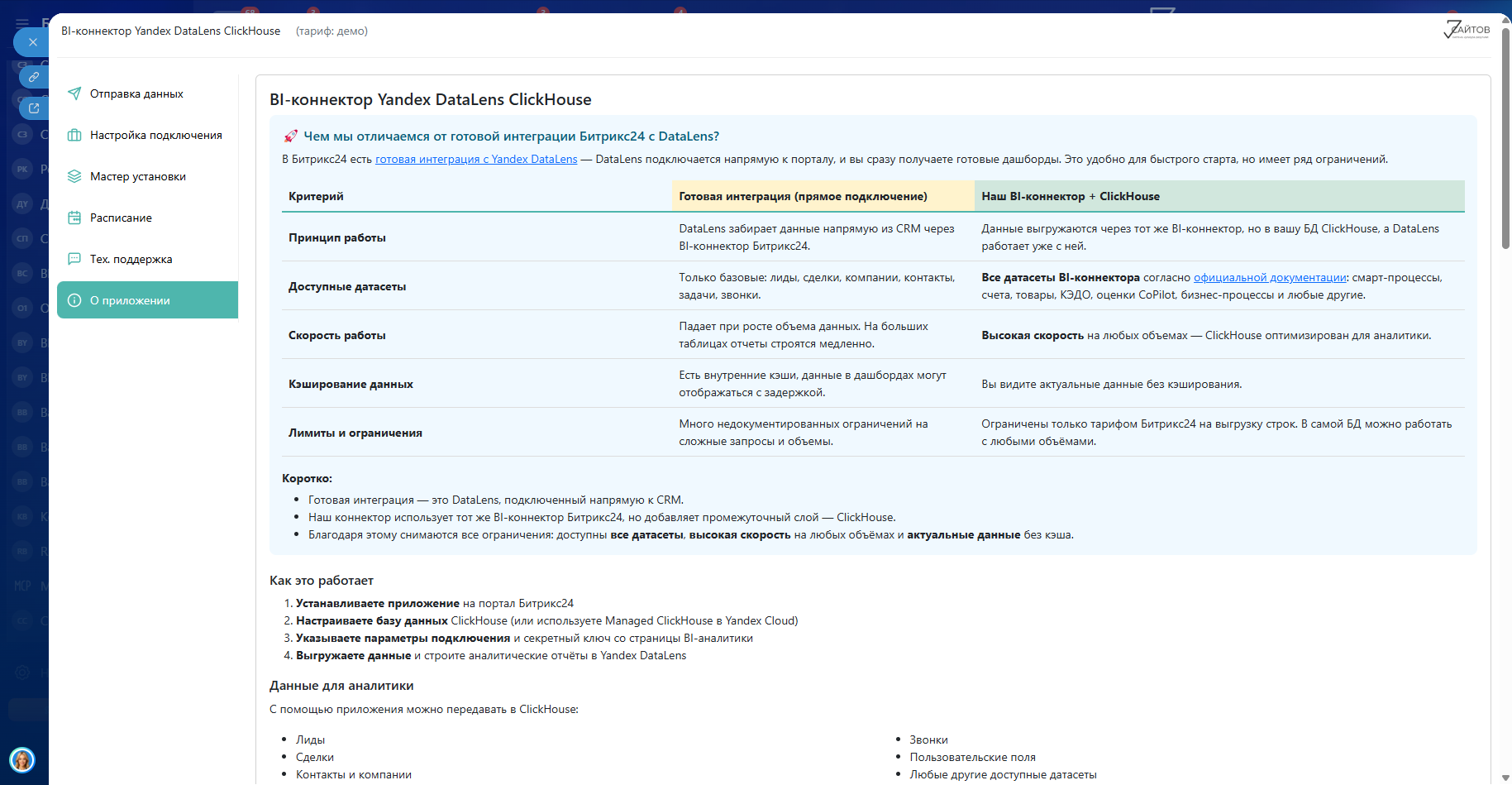Click the bullet 'Готовая интеграция — это DataLens'
The width and height of the screenshot is (1512, 785).
[x=496, y=500]
